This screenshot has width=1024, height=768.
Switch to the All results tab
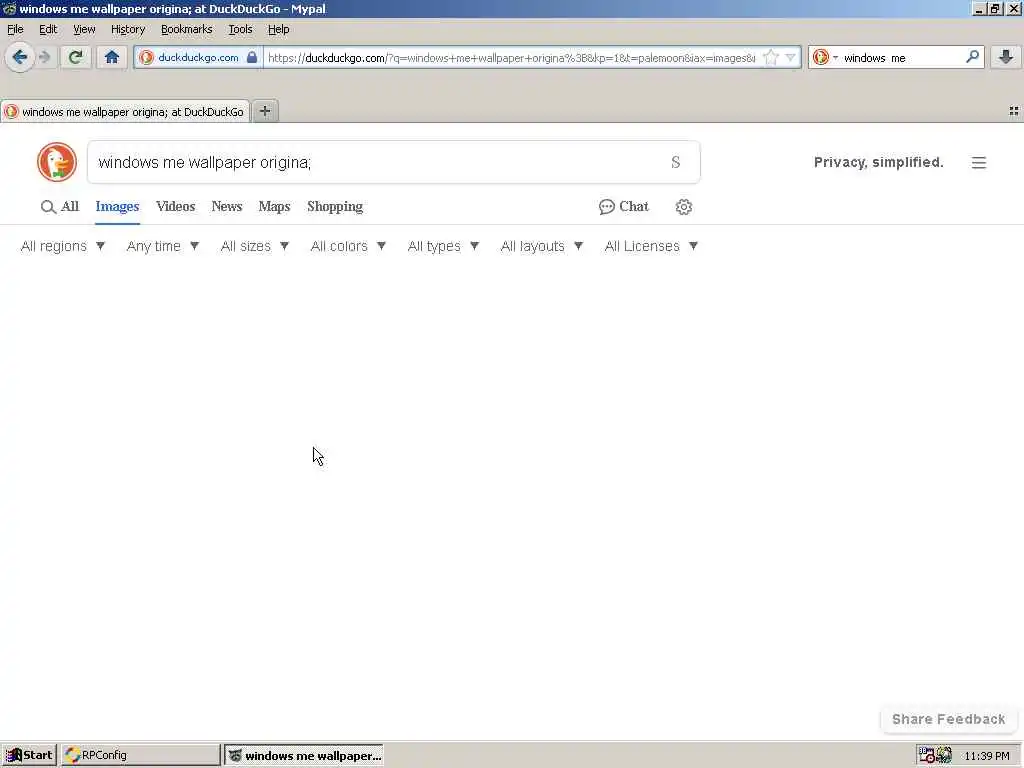pyautogui.click(x=60, y=206)
